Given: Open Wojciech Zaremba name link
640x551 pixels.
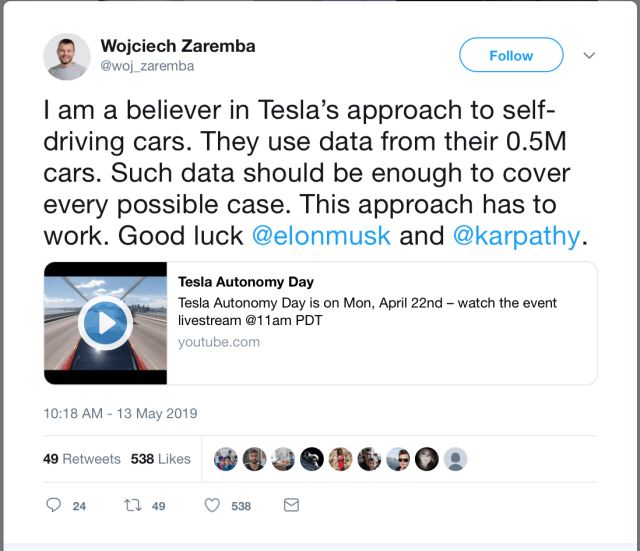Looking at the screenshot, I should [176, 46].
